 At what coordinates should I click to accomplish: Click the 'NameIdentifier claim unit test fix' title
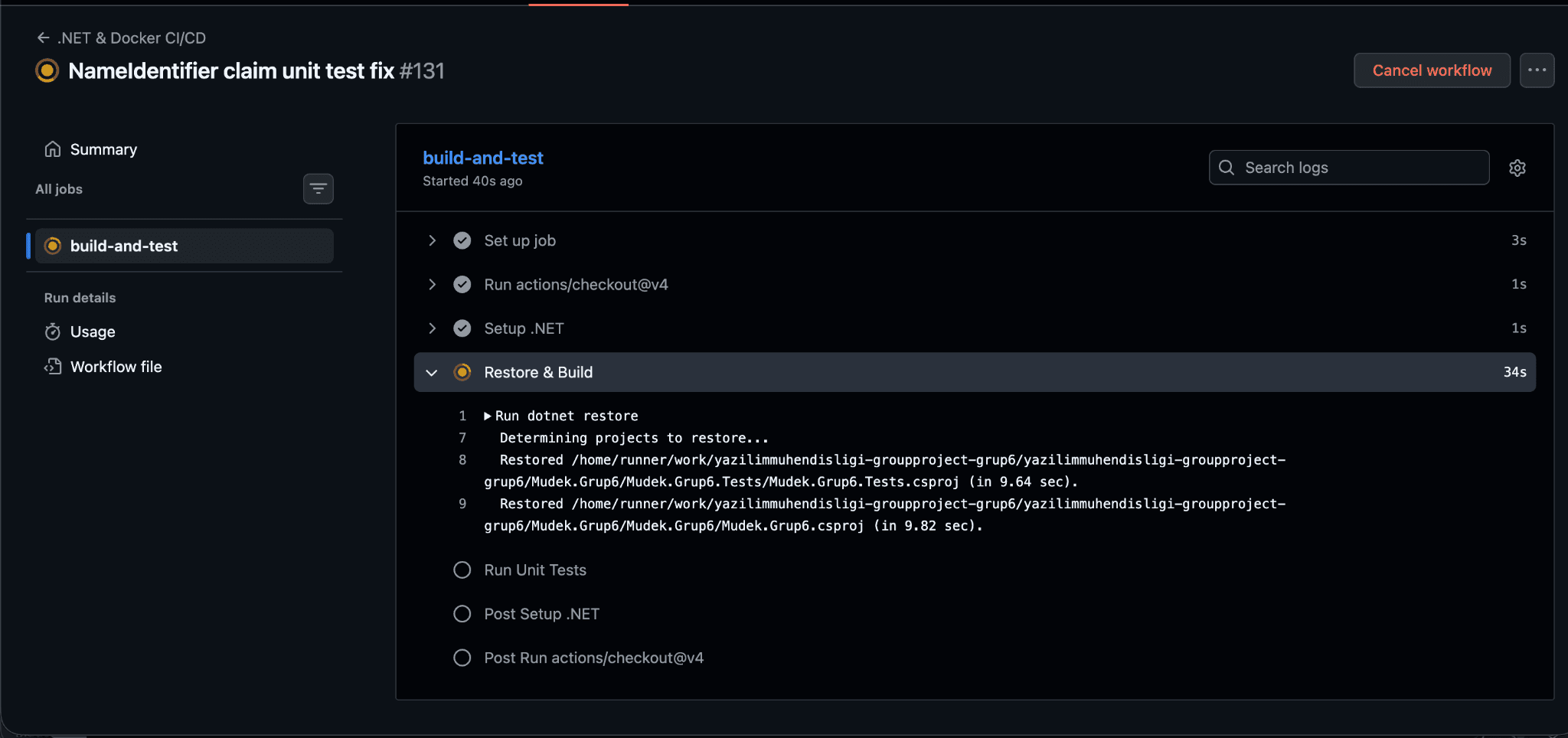pos(231,70)
